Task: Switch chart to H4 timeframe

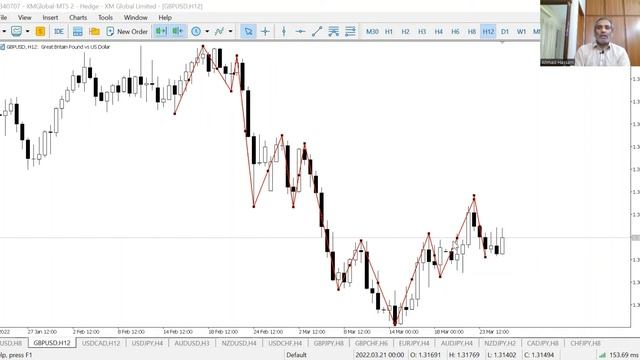Action: click(x=439, y=31)
